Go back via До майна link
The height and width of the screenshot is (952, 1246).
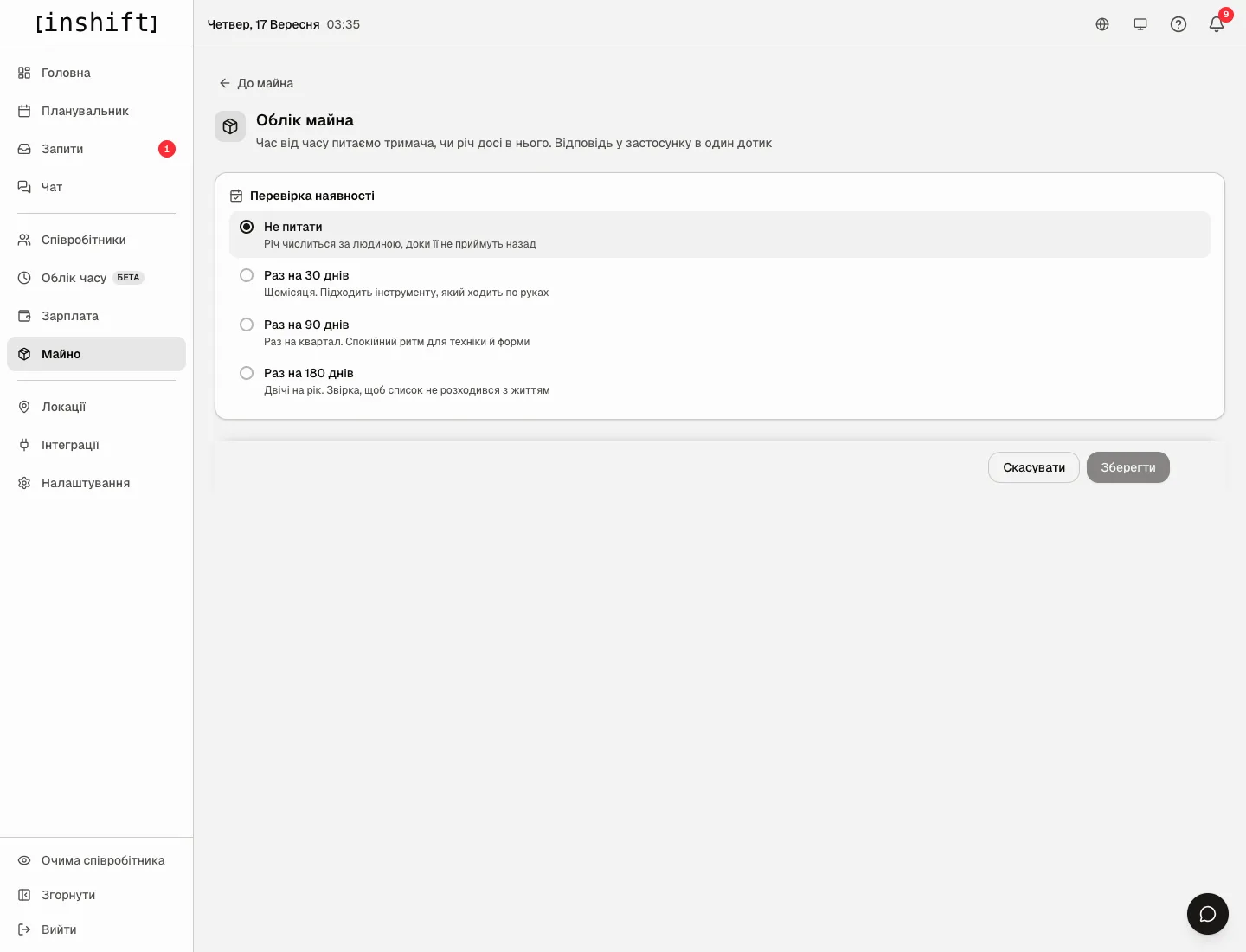tap(256, 83)
